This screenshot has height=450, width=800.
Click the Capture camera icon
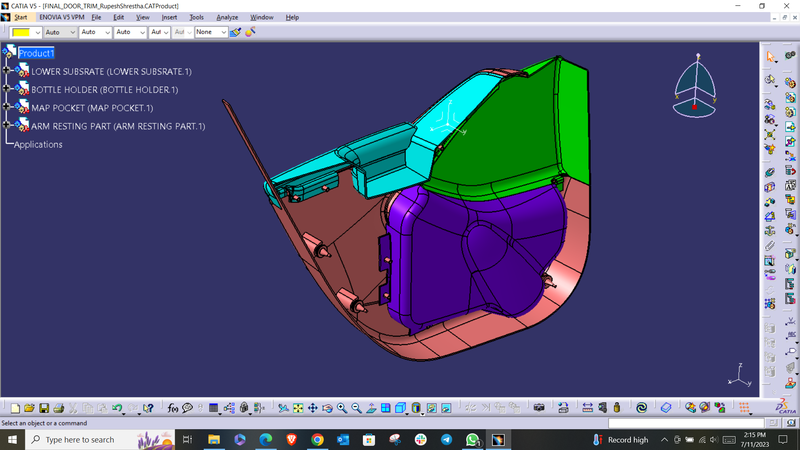(x=539, y=408)
